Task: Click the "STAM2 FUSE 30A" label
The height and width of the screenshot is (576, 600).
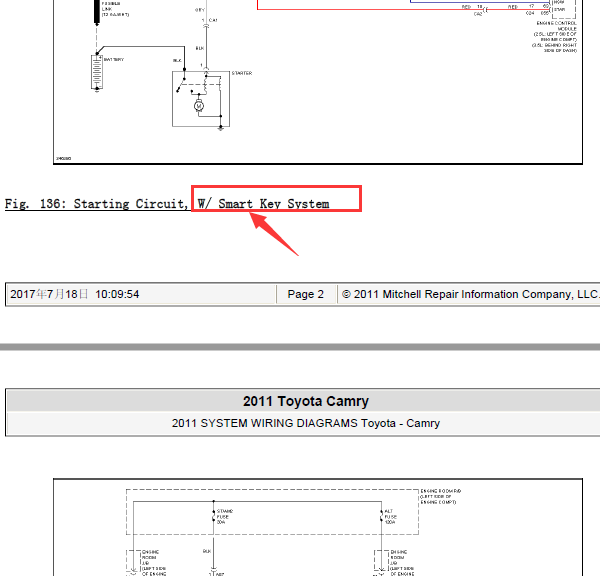Action: click(x=225, y=517)
